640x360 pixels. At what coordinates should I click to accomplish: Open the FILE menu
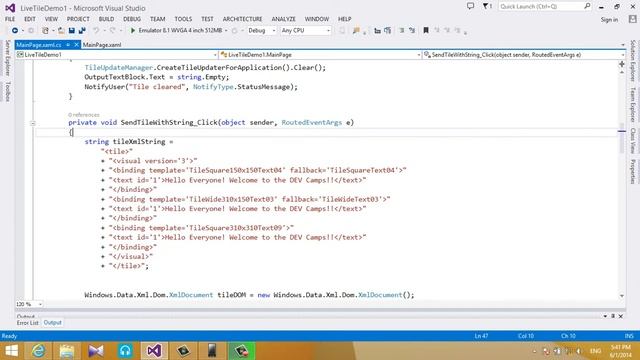tap(10, 19)
